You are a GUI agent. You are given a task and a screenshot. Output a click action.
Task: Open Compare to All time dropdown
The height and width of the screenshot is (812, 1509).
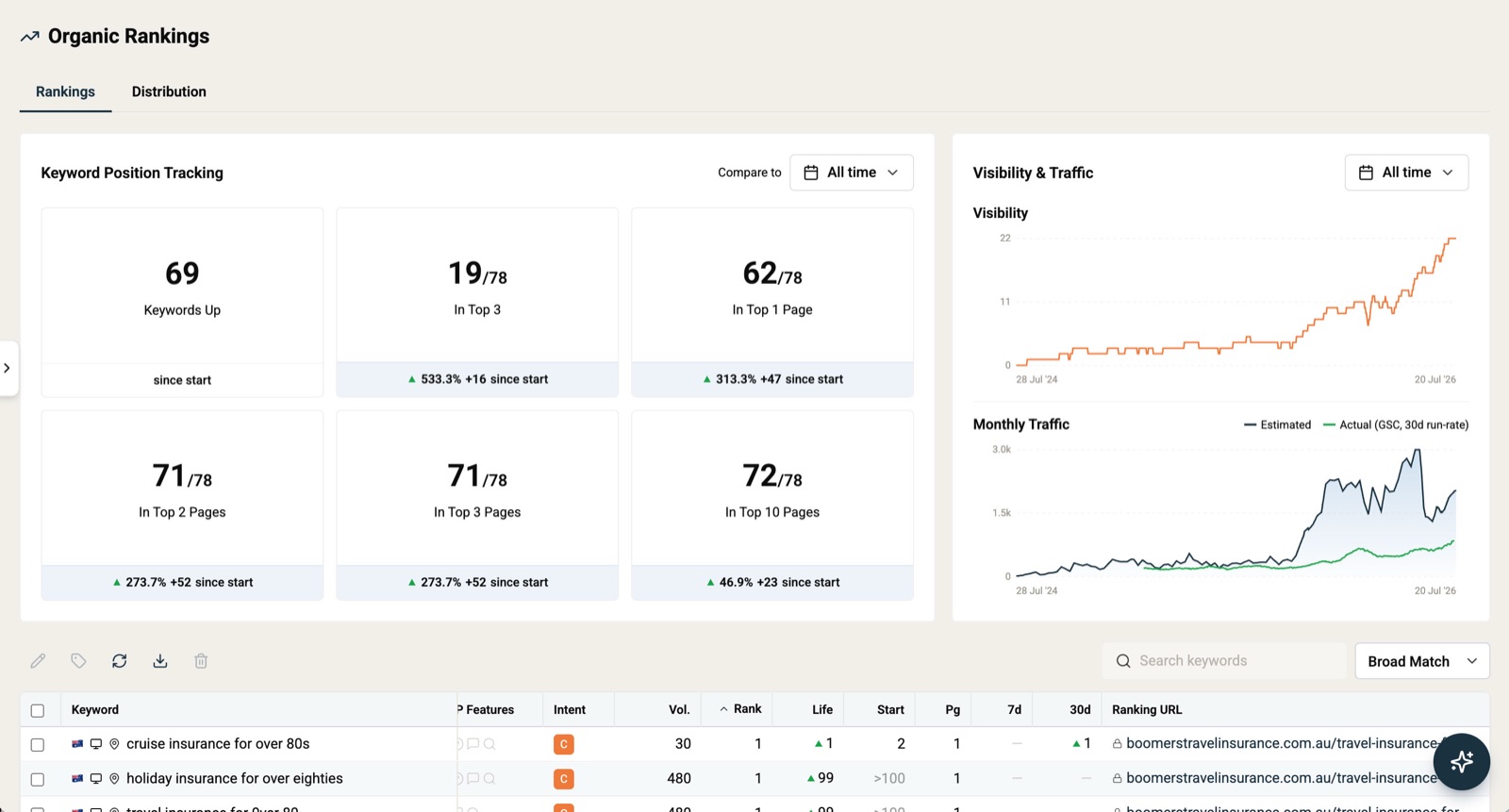pyautogui.click(x=852, y=173)
